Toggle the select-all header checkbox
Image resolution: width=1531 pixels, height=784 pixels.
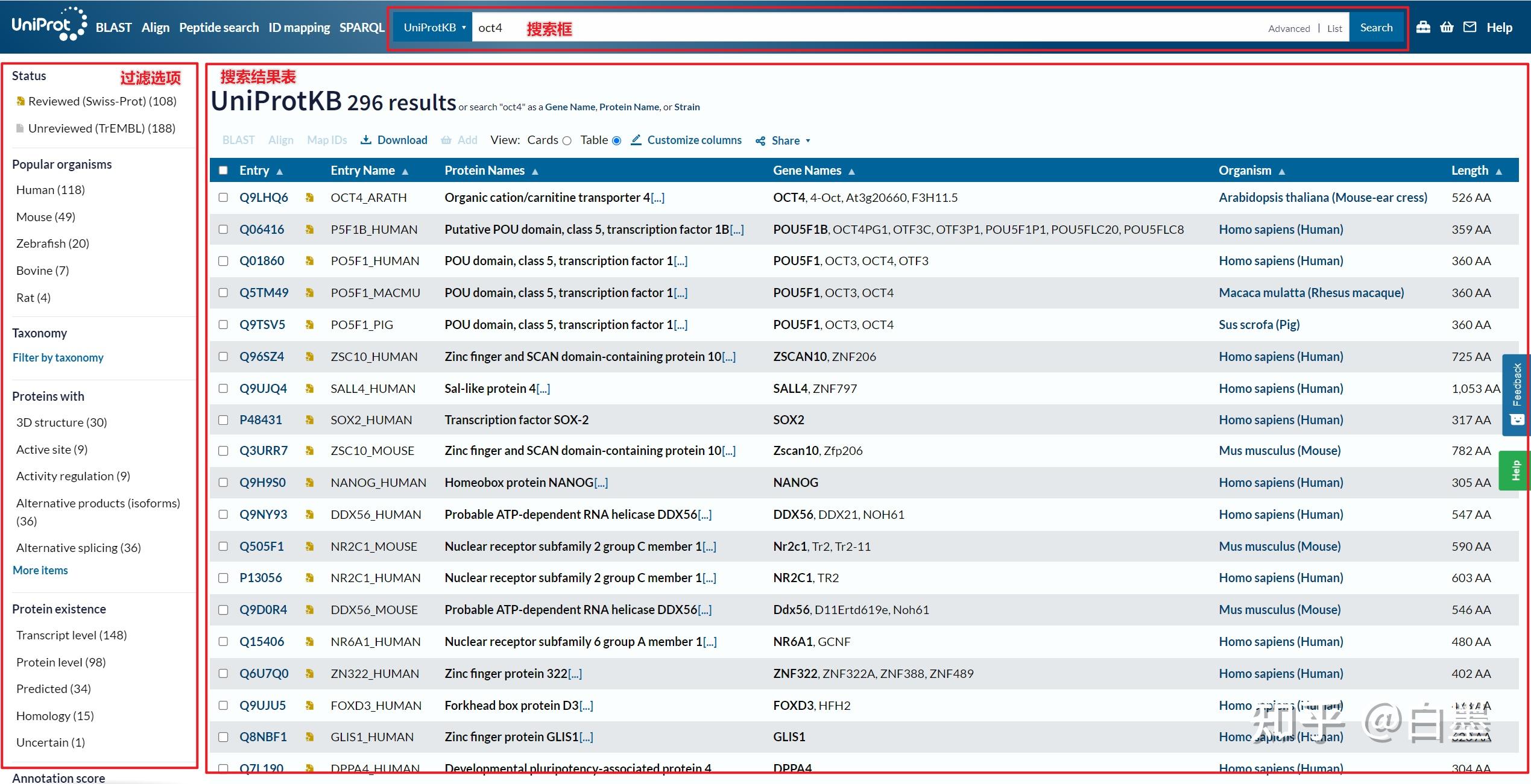pyautogui.click(x=223, y=171)
